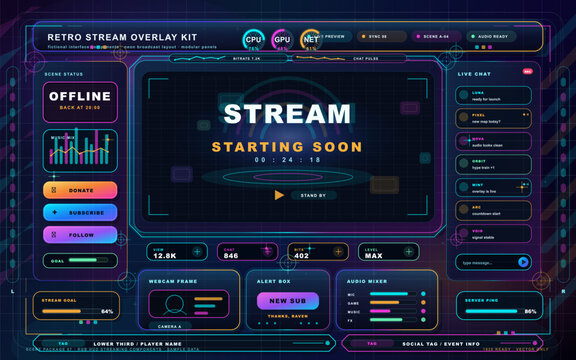576x360 pixels.
Task: Click the SUBSCRIBE button
Action: (x=80, y=212)
